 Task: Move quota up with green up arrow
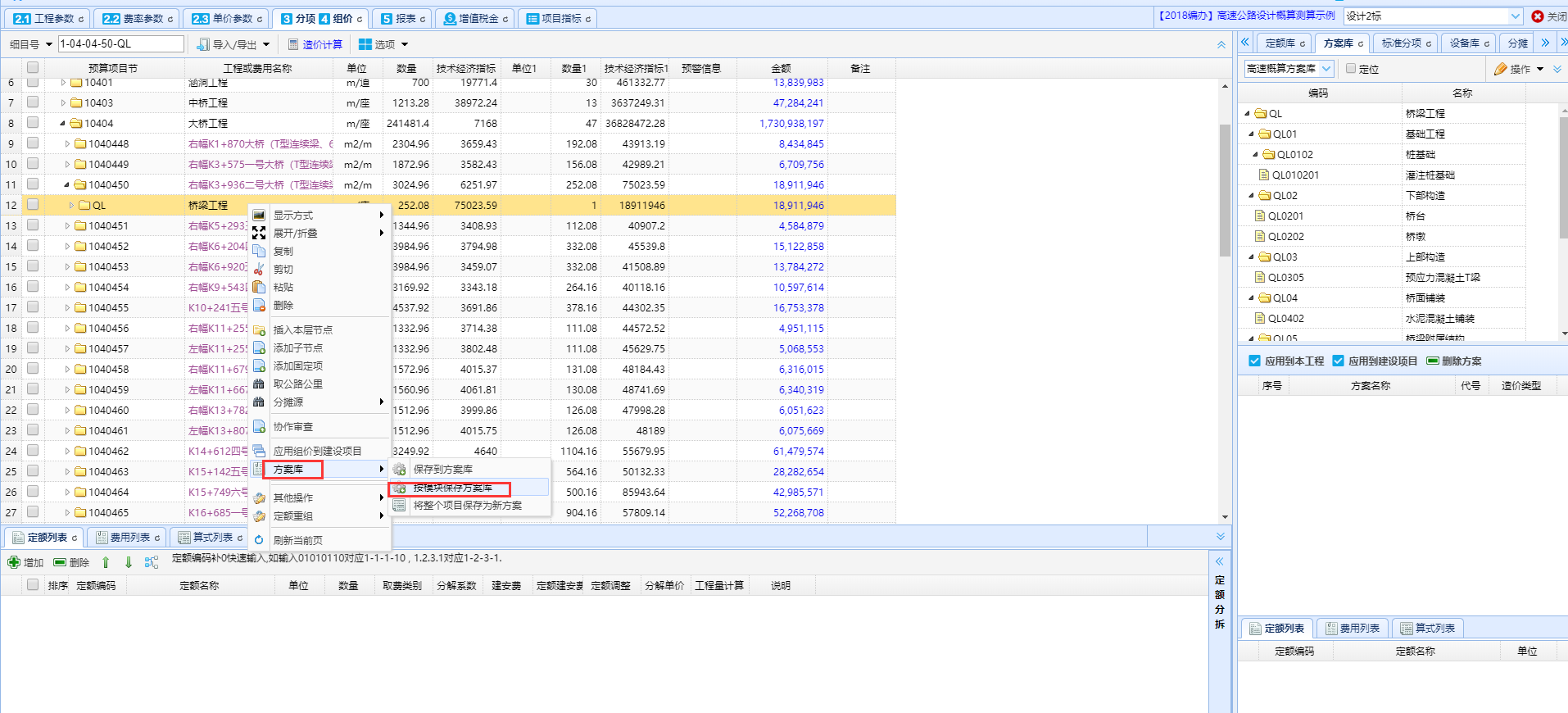tap(106, 562)
